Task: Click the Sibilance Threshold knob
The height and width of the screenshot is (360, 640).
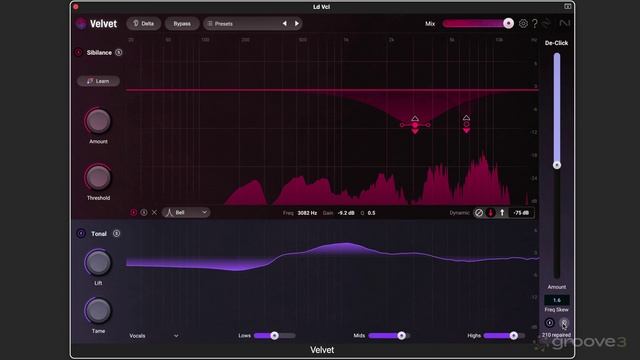Action: tap(98, 178)
